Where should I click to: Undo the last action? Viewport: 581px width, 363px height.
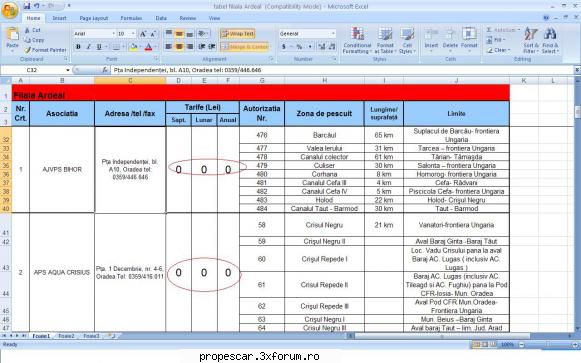36,6
